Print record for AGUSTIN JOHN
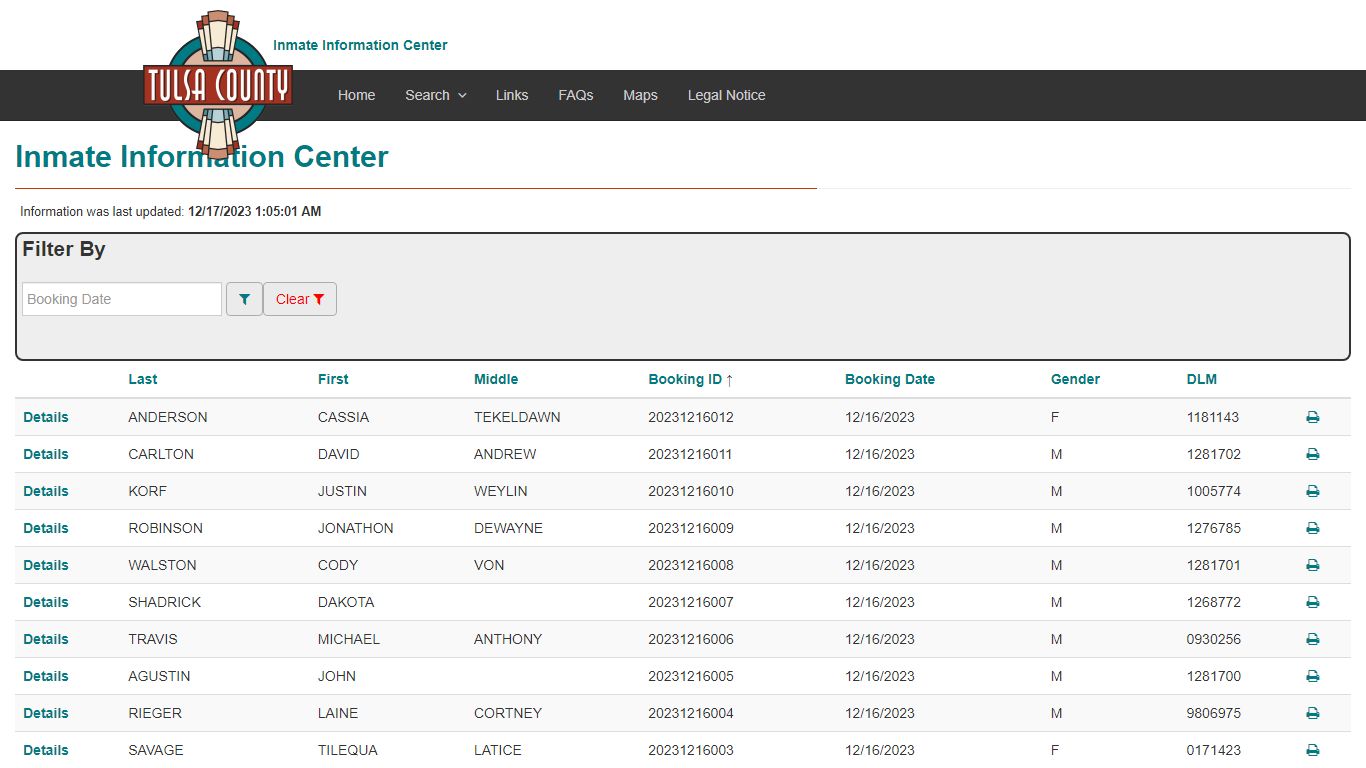Screen dimensions: 1366x768 1312,676
